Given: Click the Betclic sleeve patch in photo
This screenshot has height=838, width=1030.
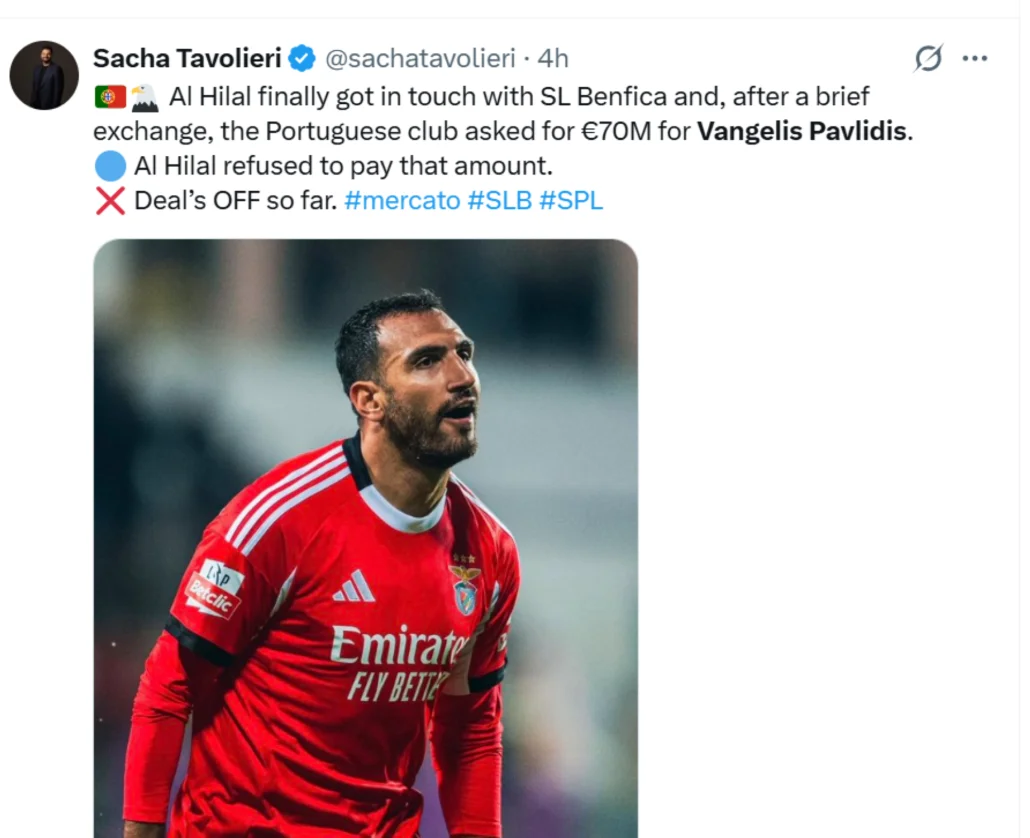Looking at the screenshot, I should pyautogui.click(x=213, y=589).
